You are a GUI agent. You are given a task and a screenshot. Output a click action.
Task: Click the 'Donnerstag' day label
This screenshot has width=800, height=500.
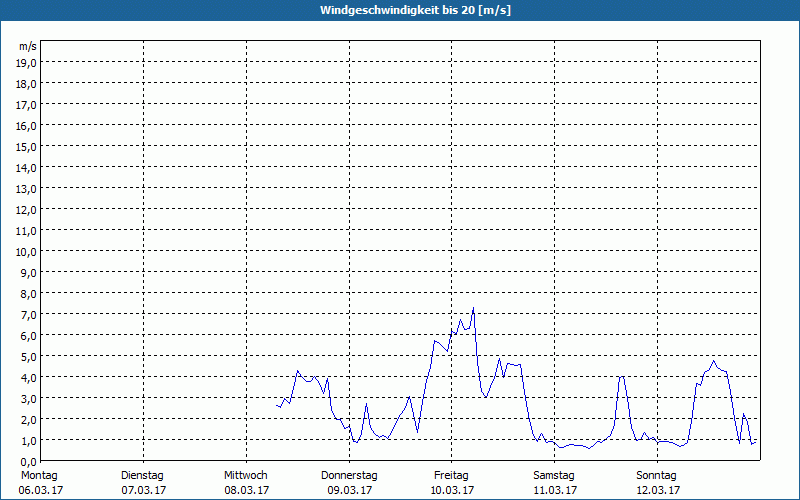[x=349, y=476]
